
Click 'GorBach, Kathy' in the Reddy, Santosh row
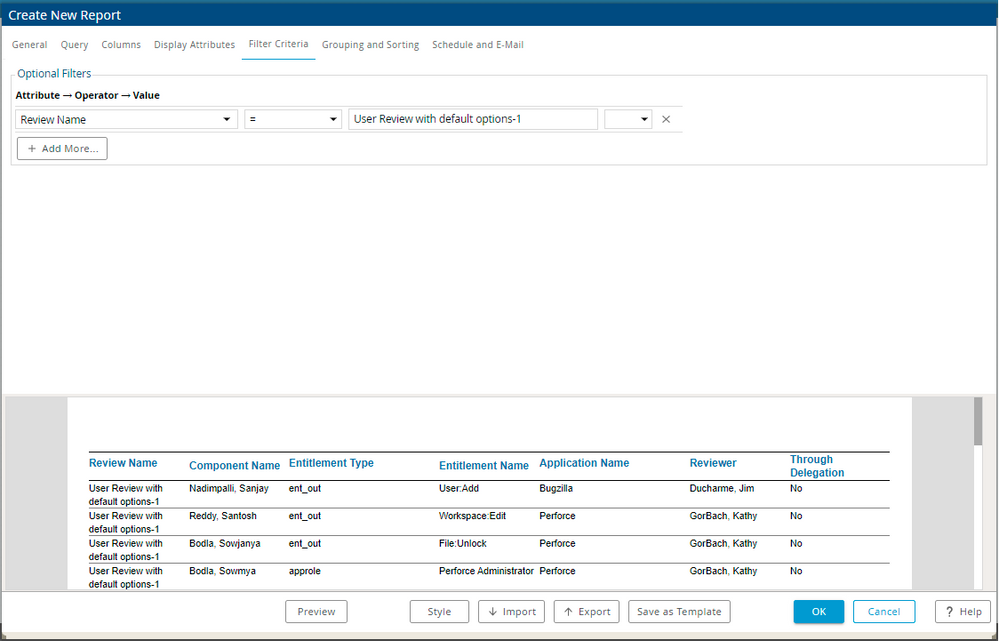pyautogui.click(x=723, y=516)
